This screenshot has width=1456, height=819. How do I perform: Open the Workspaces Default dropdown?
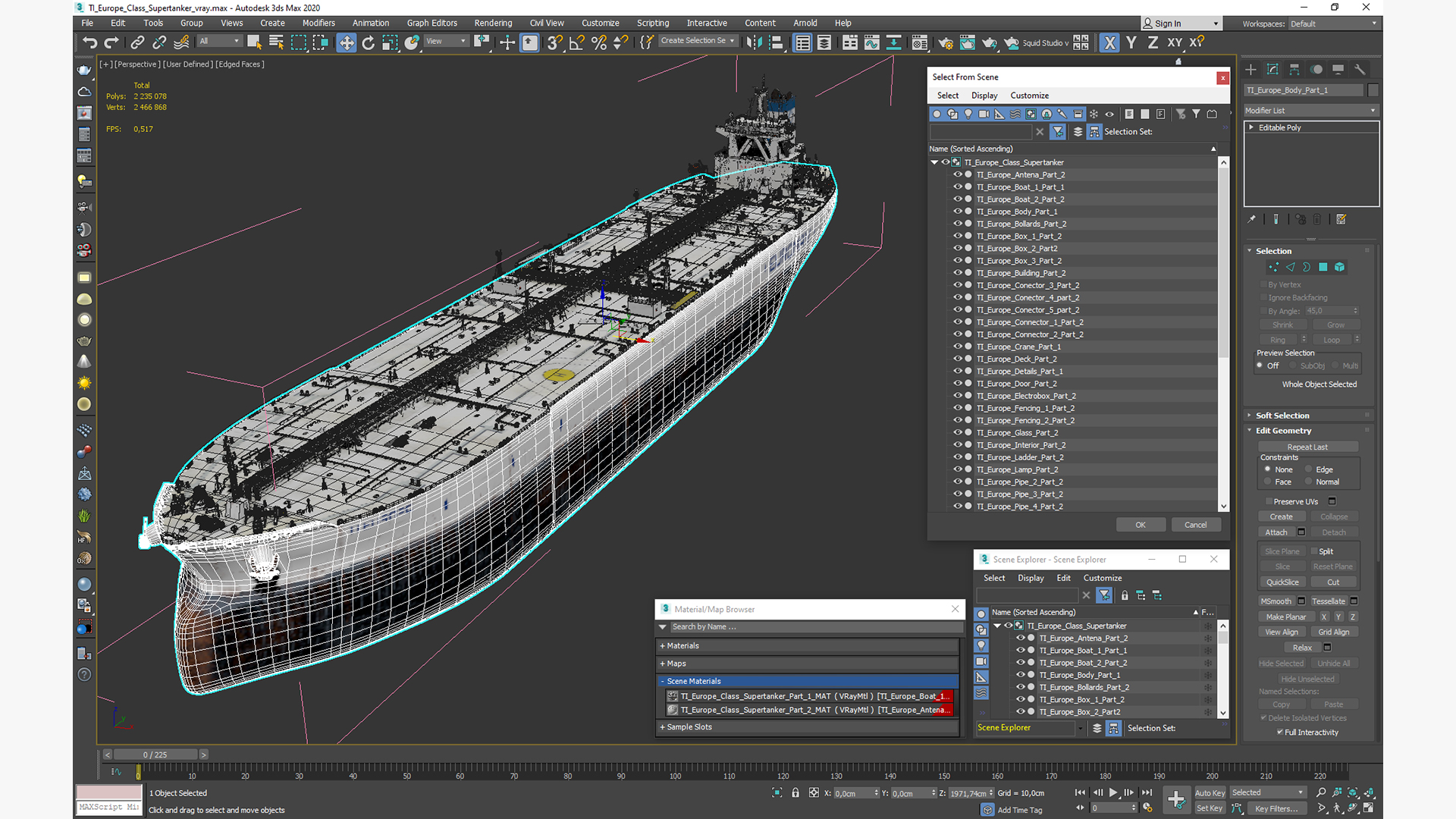pyautogui.click(x=1332, y=24)
